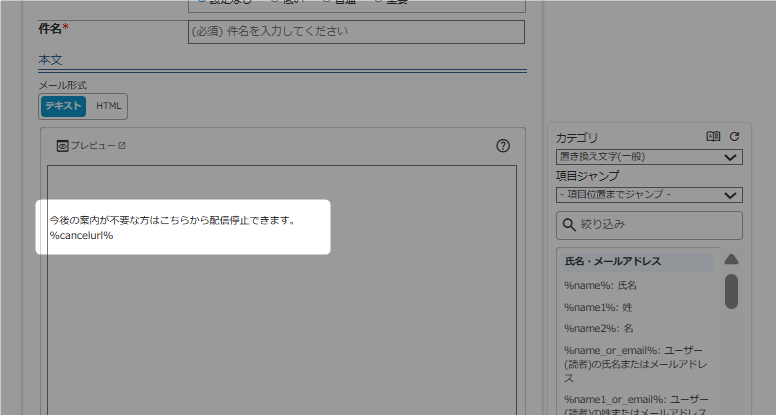This screenshot has width=776, height=415.
Task: Open the book manual icon beside カテゴリ
Action: [x=713, y=137]
